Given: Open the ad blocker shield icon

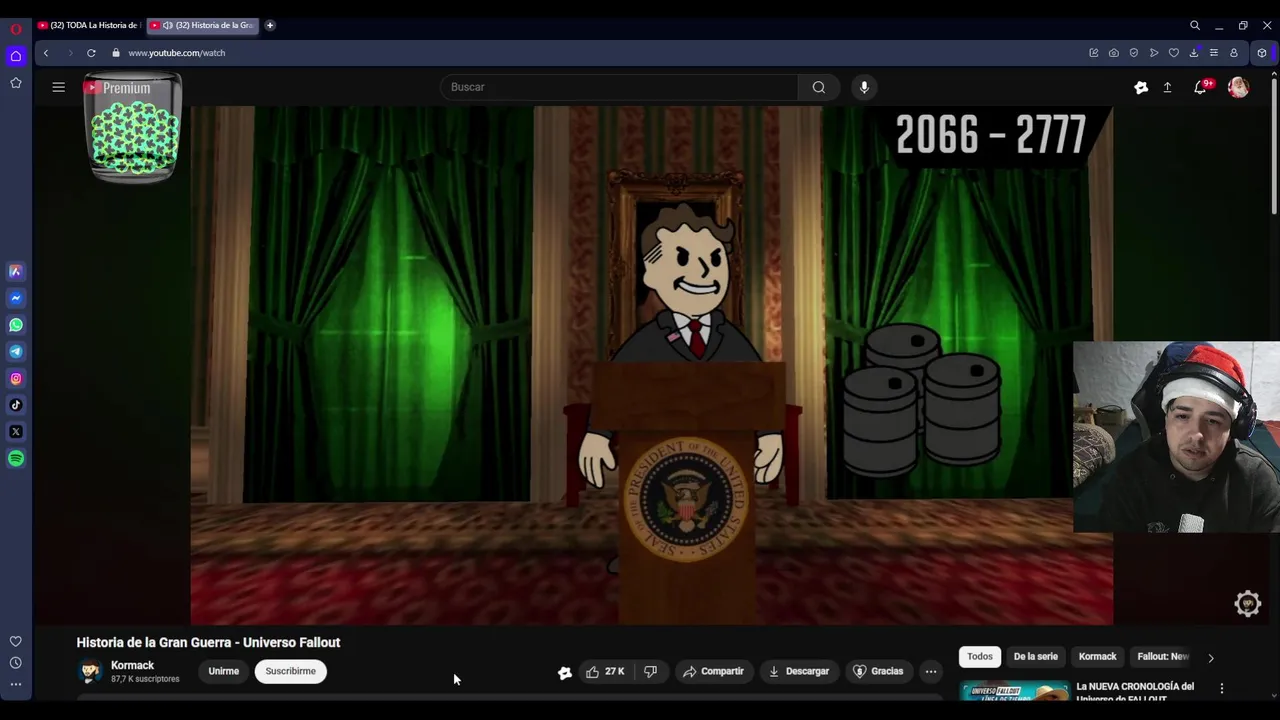Looking at the screenshot, I should (x=1134, y=53).
